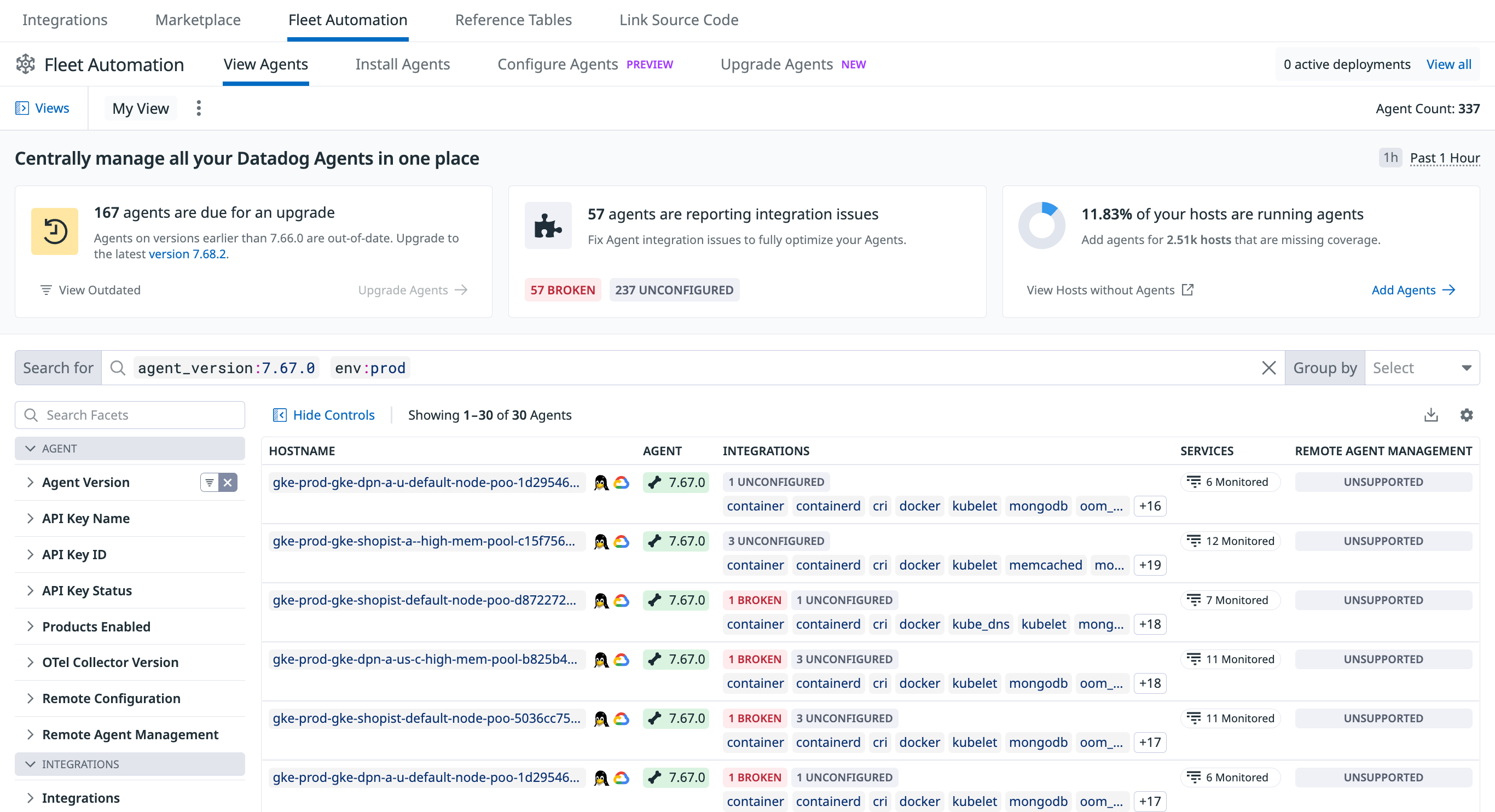The height and width of the screenshot is (812, 1495).
Task: Expand the Remote Agent Management facet
Action: click(x=30, y=734)
